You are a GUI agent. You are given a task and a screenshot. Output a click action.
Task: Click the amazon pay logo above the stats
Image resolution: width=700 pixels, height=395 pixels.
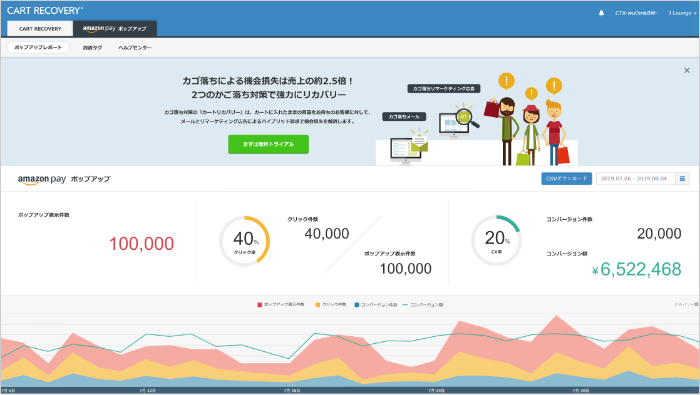42,179
